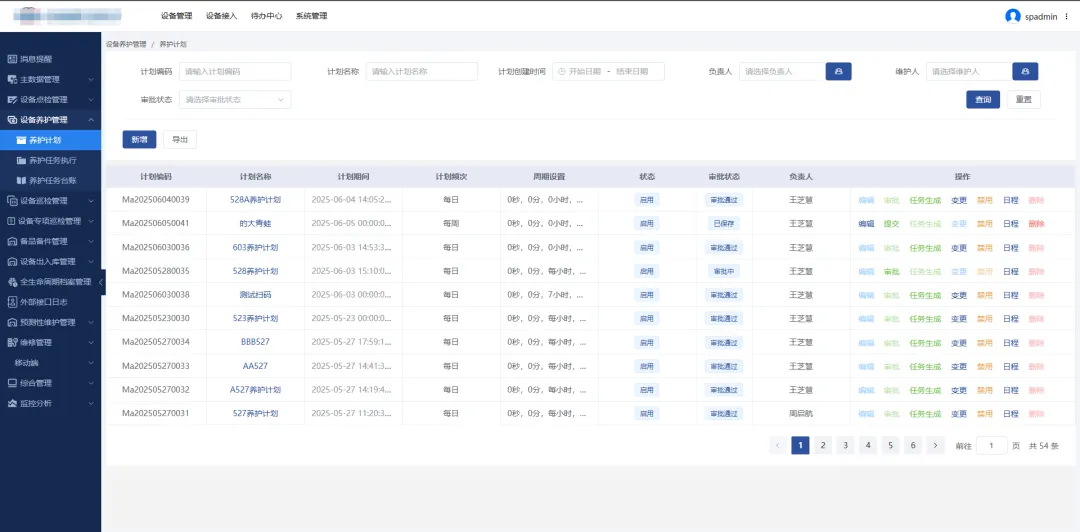Focus the 计划编码 input field
Image resolution: width=1080 pixels, height=532 pixels.
click(x=235, y=72)
